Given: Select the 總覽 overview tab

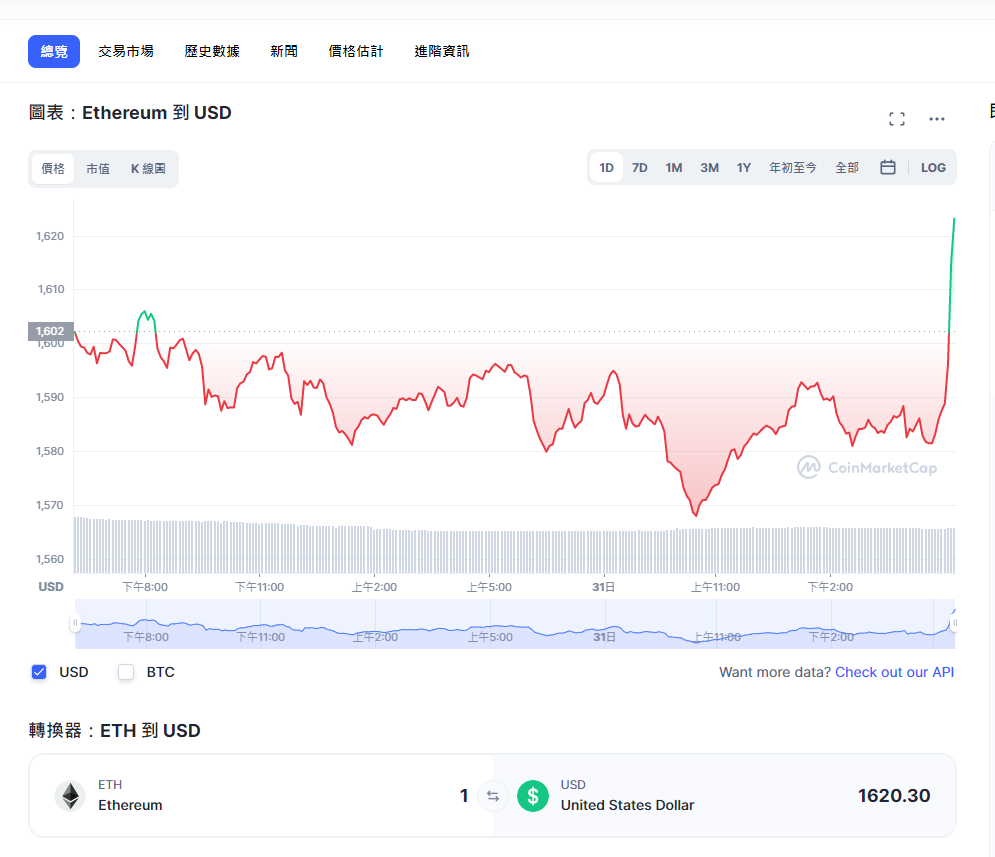Looking at the screenshot, I should (54, 51).
